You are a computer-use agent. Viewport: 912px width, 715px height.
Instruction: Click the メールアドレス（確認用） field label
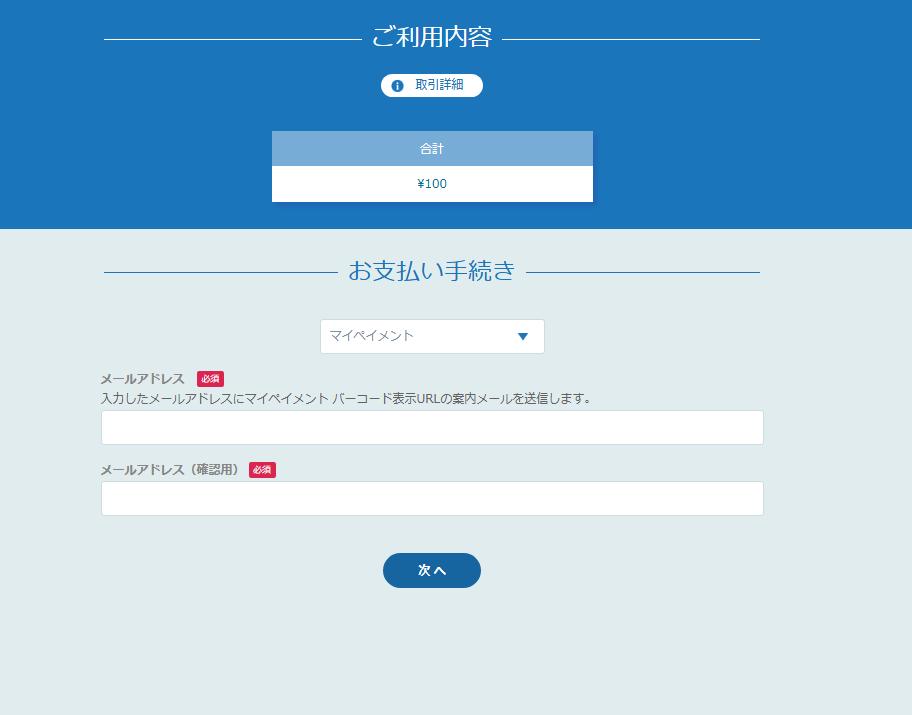170,470
